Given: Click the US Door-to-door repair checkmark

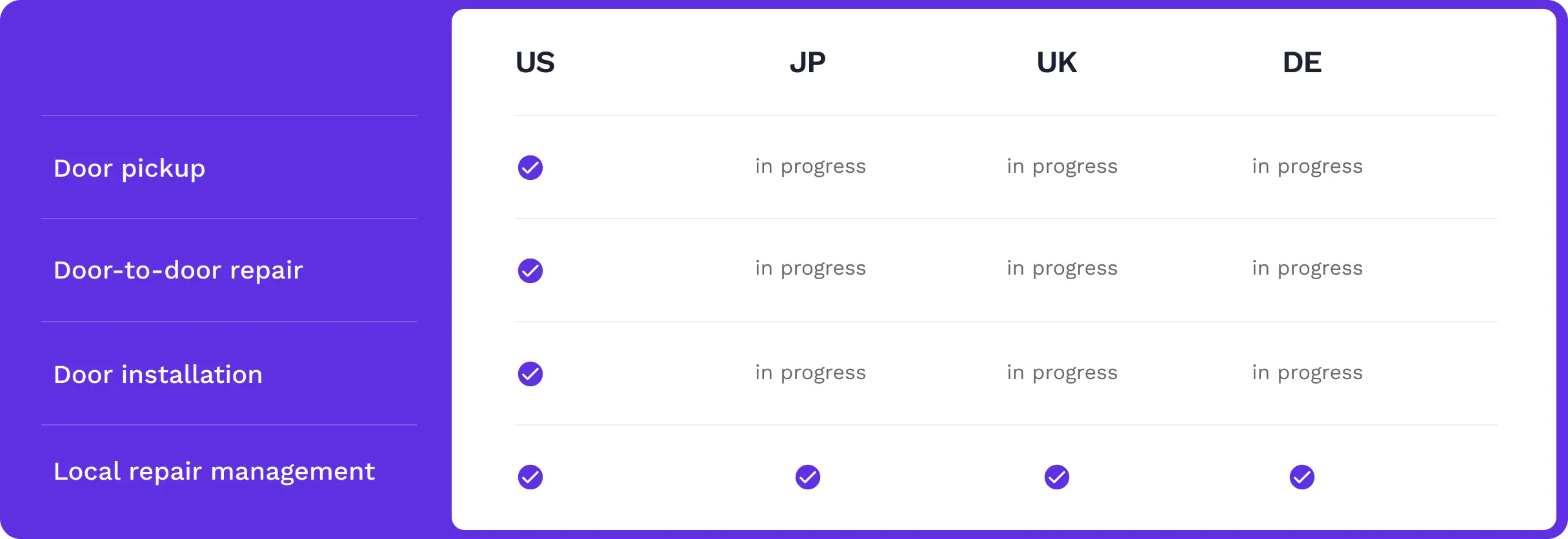Looking at the screenshot, I should [x=530, y=271].
